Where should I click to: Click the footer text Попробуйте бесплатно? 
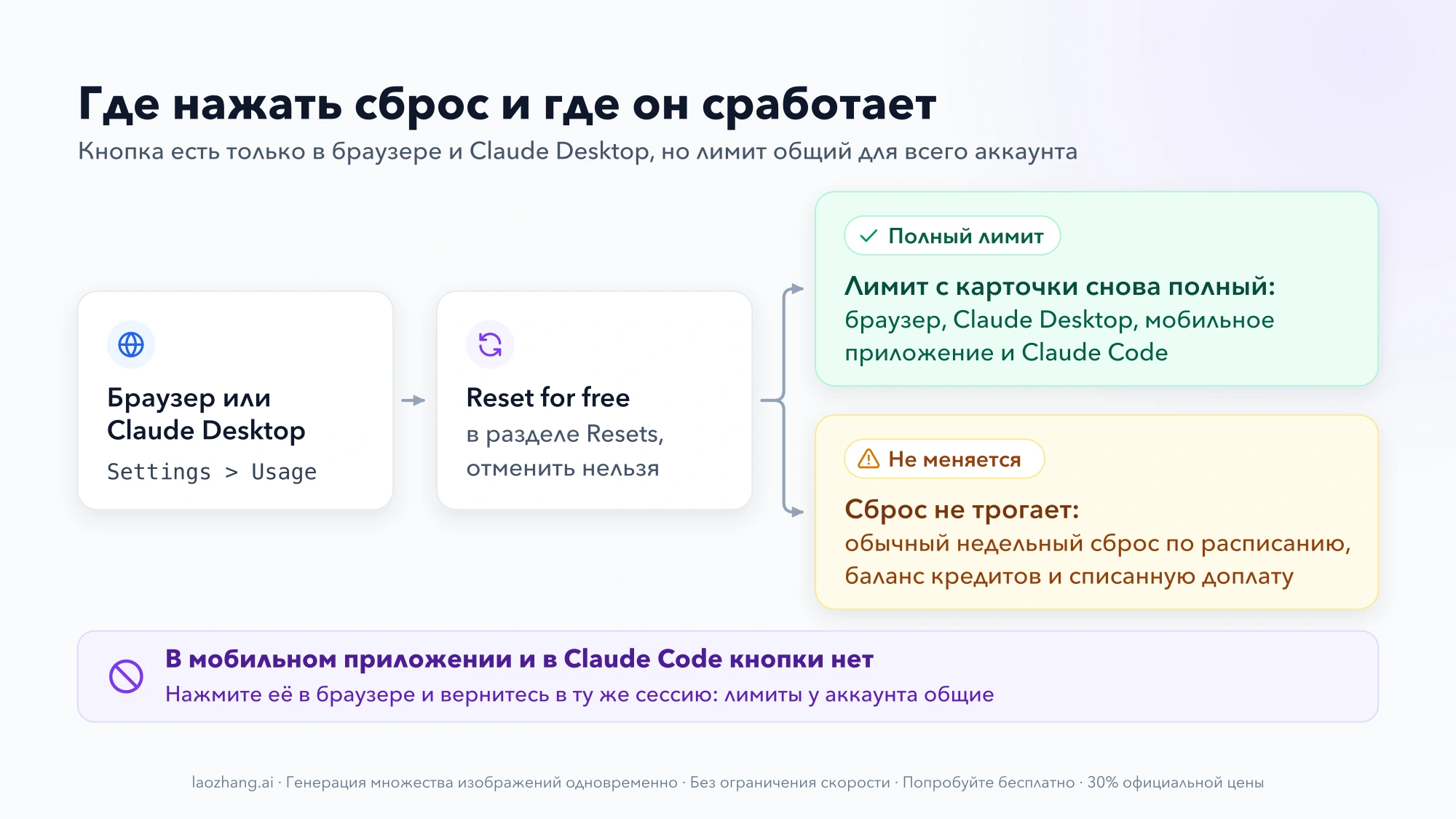[989, 783]
